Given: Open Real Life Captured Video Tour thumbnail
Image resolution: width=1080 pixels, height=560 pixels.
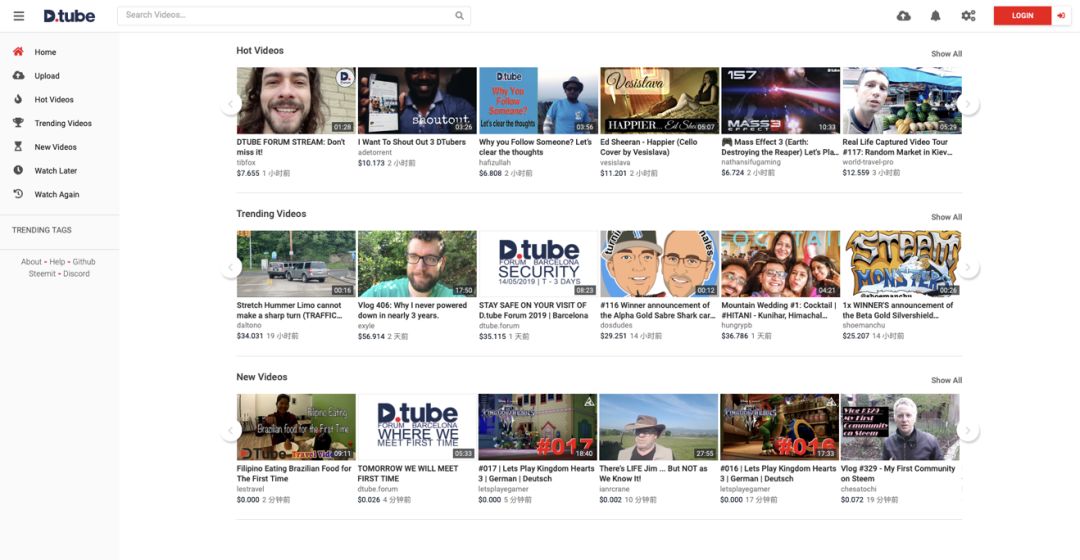Looking at the screenshot, I should 902,101.
